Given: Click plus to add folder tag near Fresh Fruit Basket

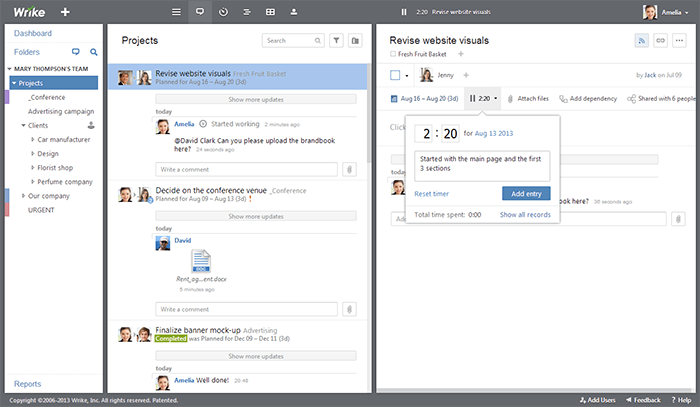Looking at the screenshot, I should [461, 54].
